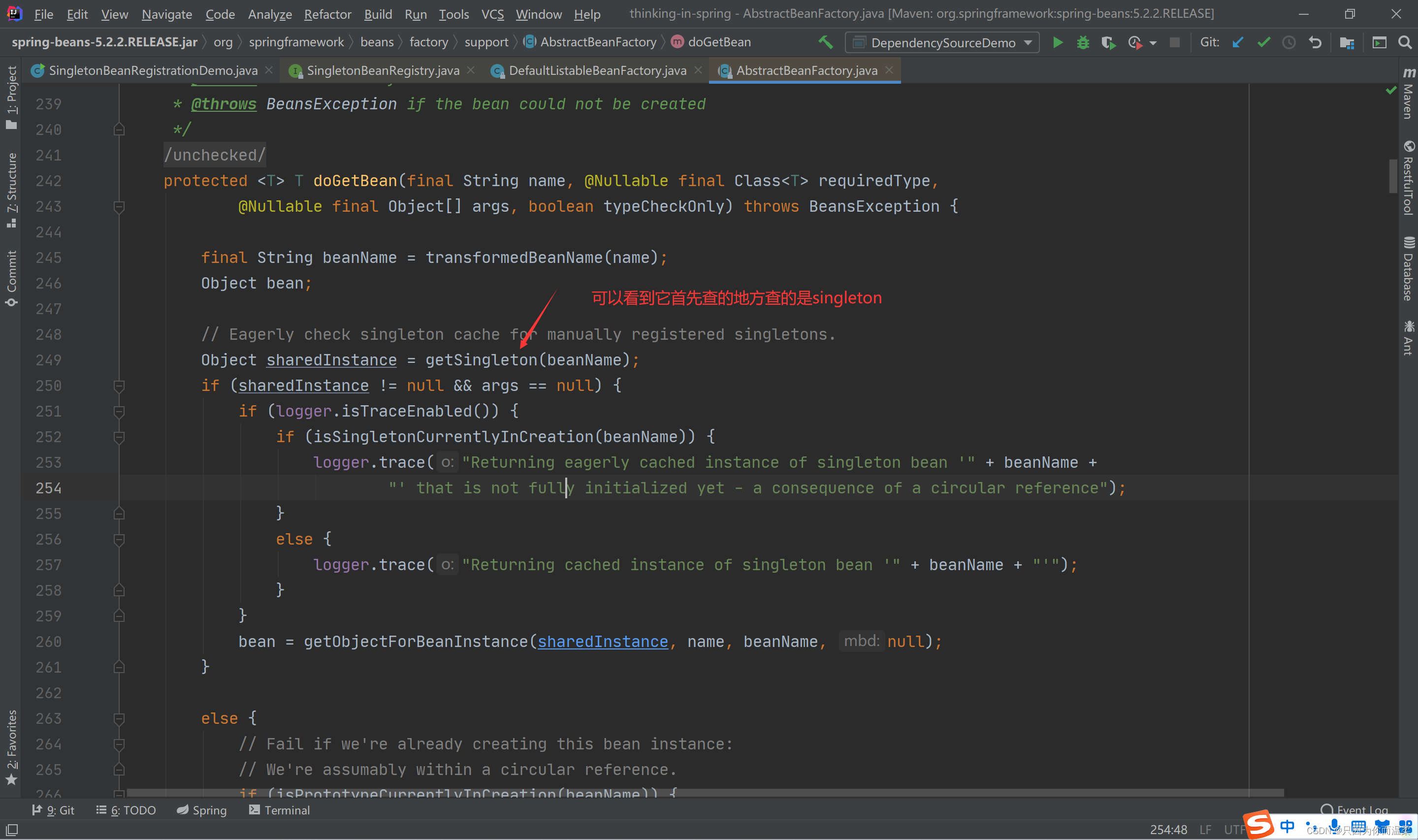This screenshot has height=840, width=1418.
Task: Click the getSingleton call on line 249
Action: coord(481,360)
